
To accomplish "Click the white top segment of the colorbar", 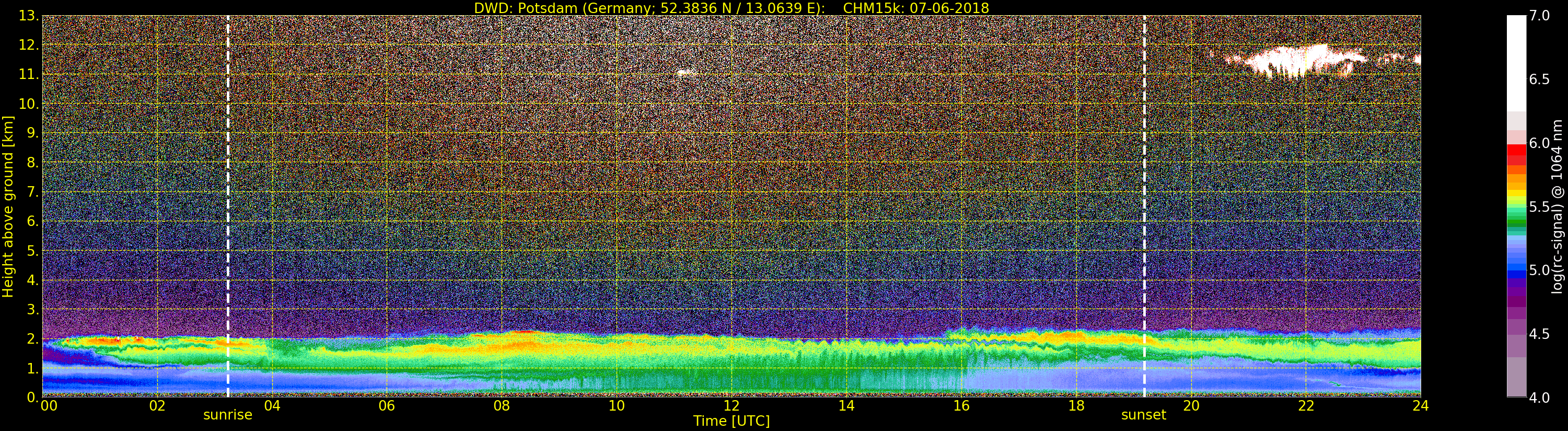I will pyautogui.click(x=1516, y=63).
